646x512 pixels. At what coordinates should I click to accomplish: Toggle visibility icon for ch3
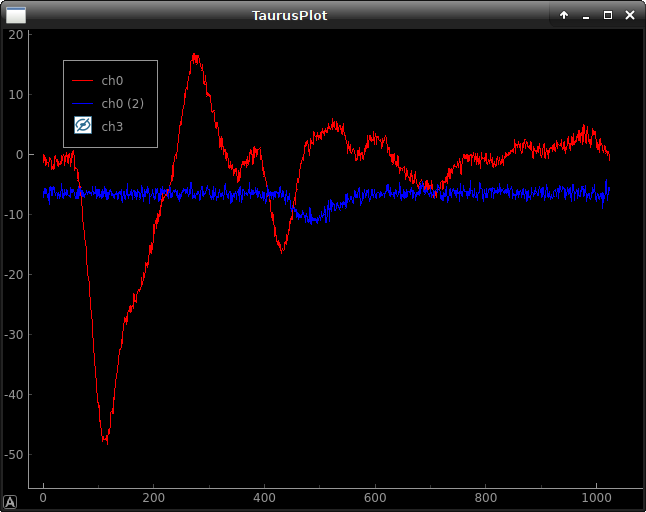(x=83, y=126)
